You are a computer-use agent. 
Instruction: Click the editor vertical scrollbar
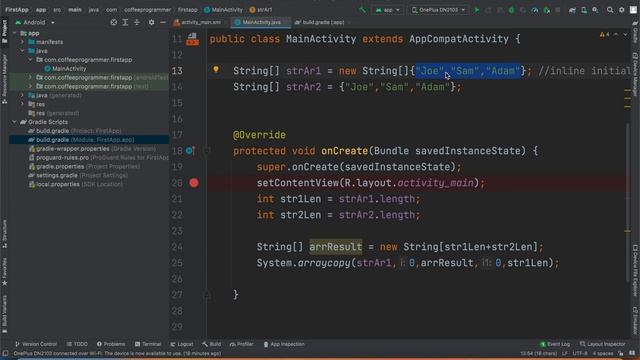pos(628,202)
